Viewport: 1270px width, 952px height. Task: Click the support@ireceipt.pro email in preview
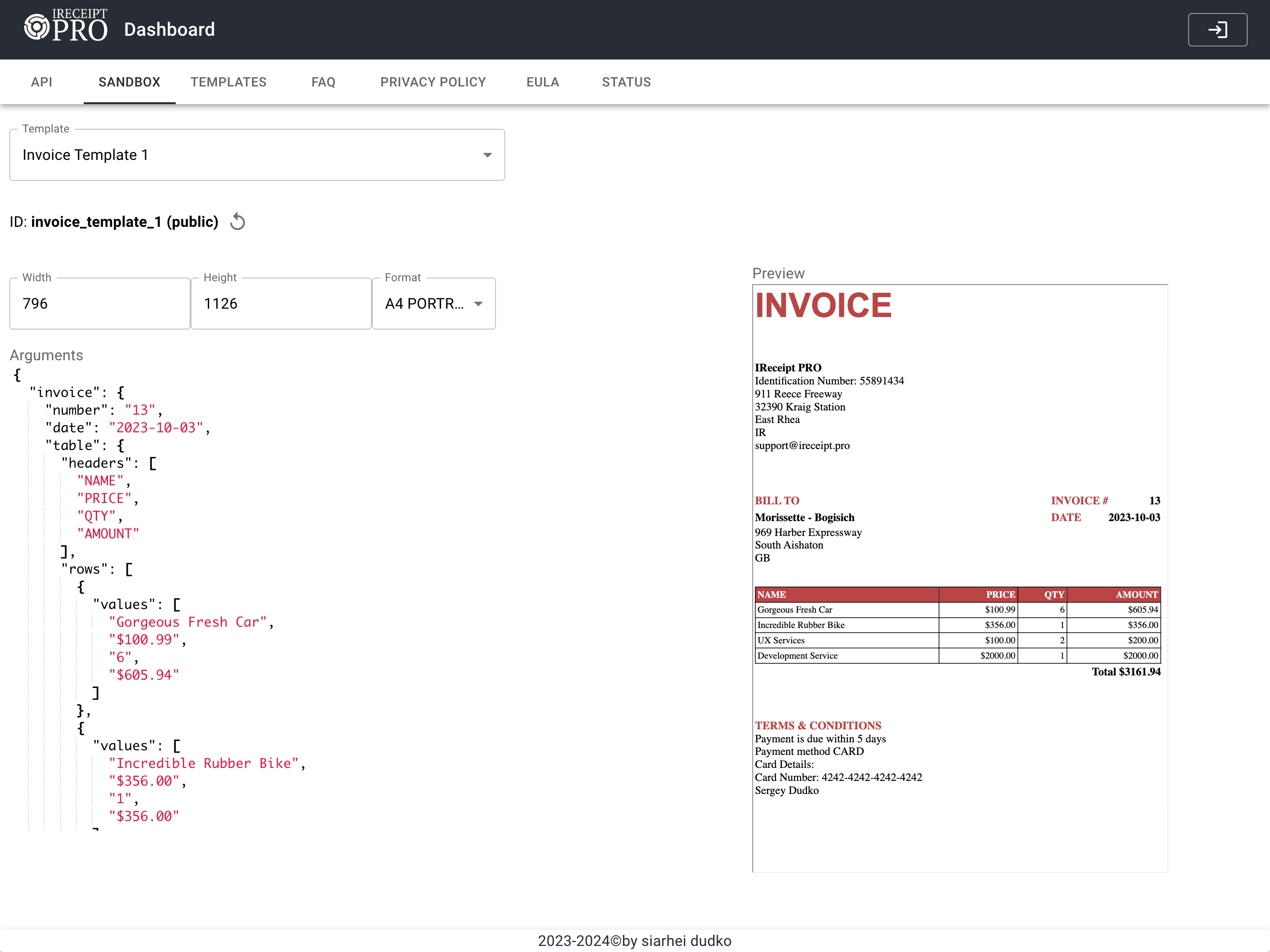click(x=802, y=446)
